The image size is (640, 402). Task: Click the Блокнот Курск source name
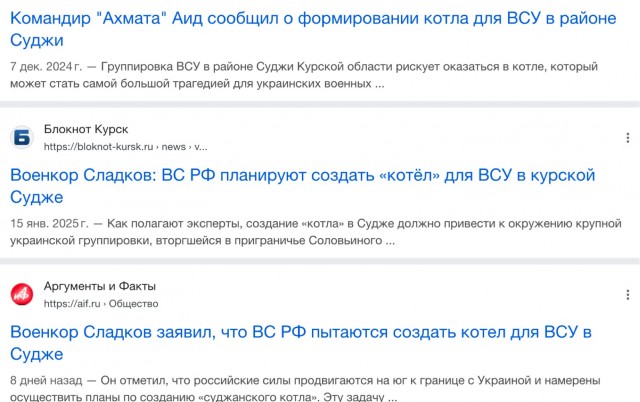(86, 129)
